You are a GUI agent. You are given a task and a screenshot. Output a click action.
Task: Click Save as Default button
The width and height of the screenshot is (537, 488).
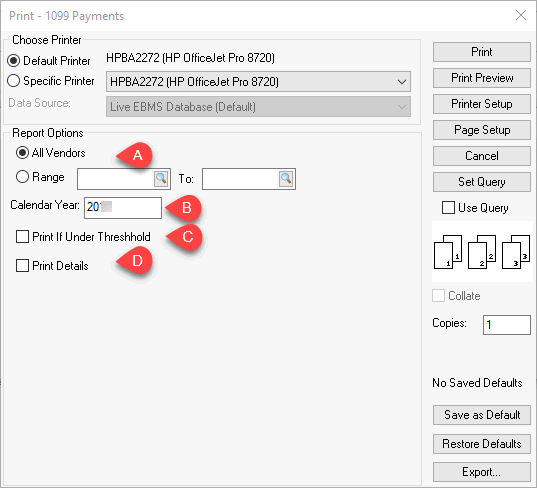(x=482, y=415)
